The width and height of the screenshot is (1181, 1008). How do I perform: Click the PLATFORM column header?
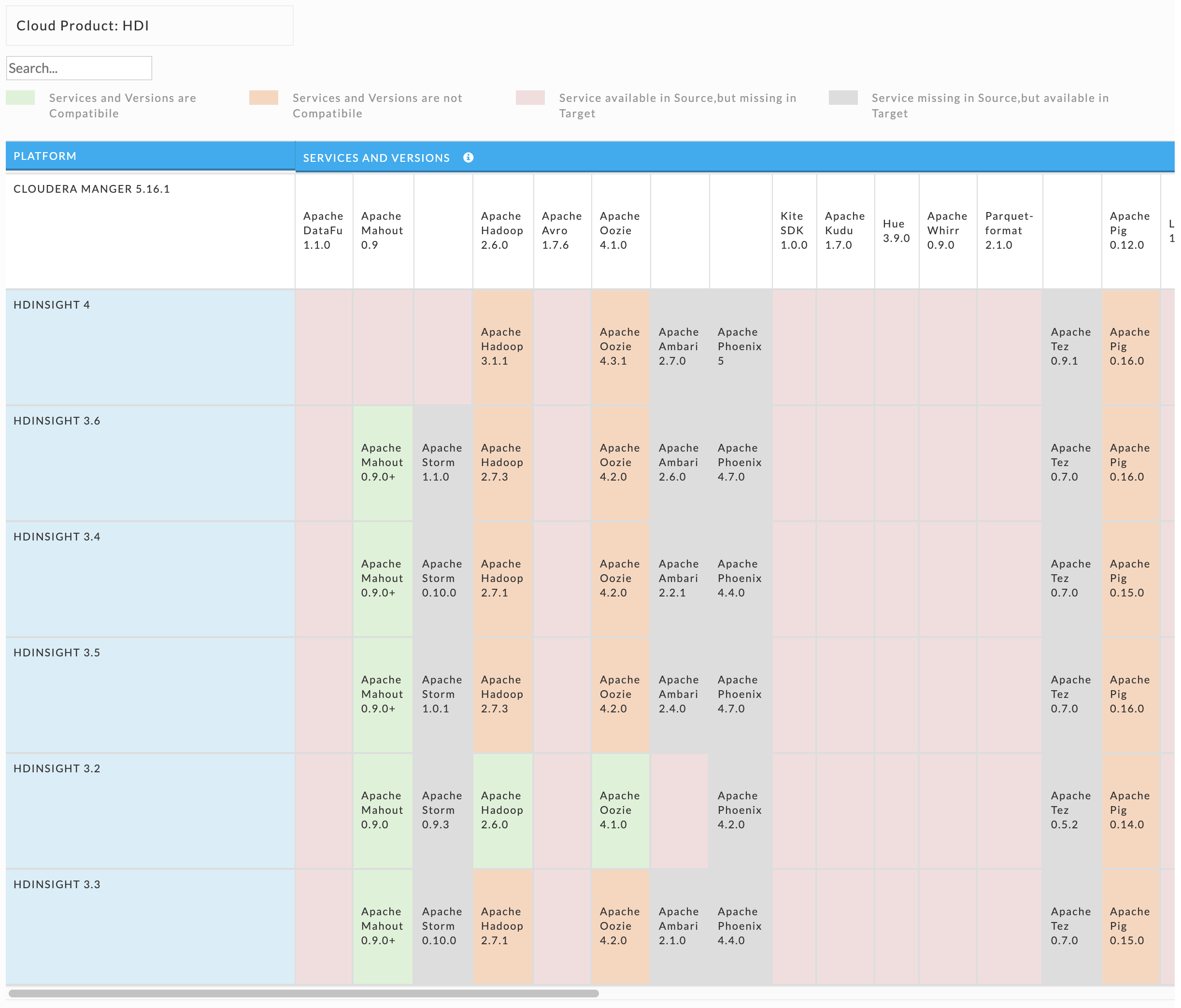(151, 156)
